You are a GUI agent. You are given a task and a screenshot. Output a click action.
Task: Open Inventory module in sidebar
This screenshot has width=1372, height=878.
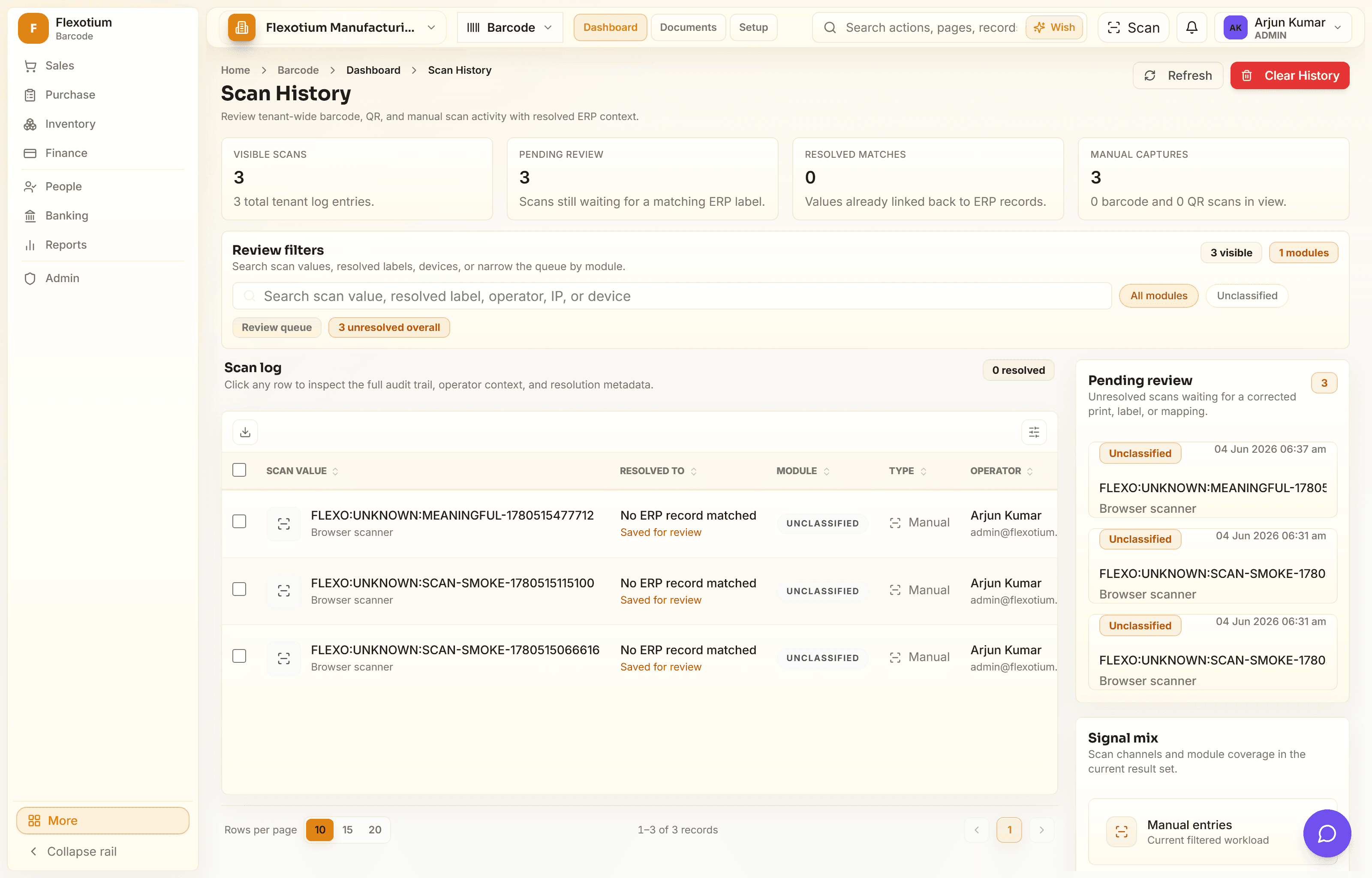tap(102, 124)
